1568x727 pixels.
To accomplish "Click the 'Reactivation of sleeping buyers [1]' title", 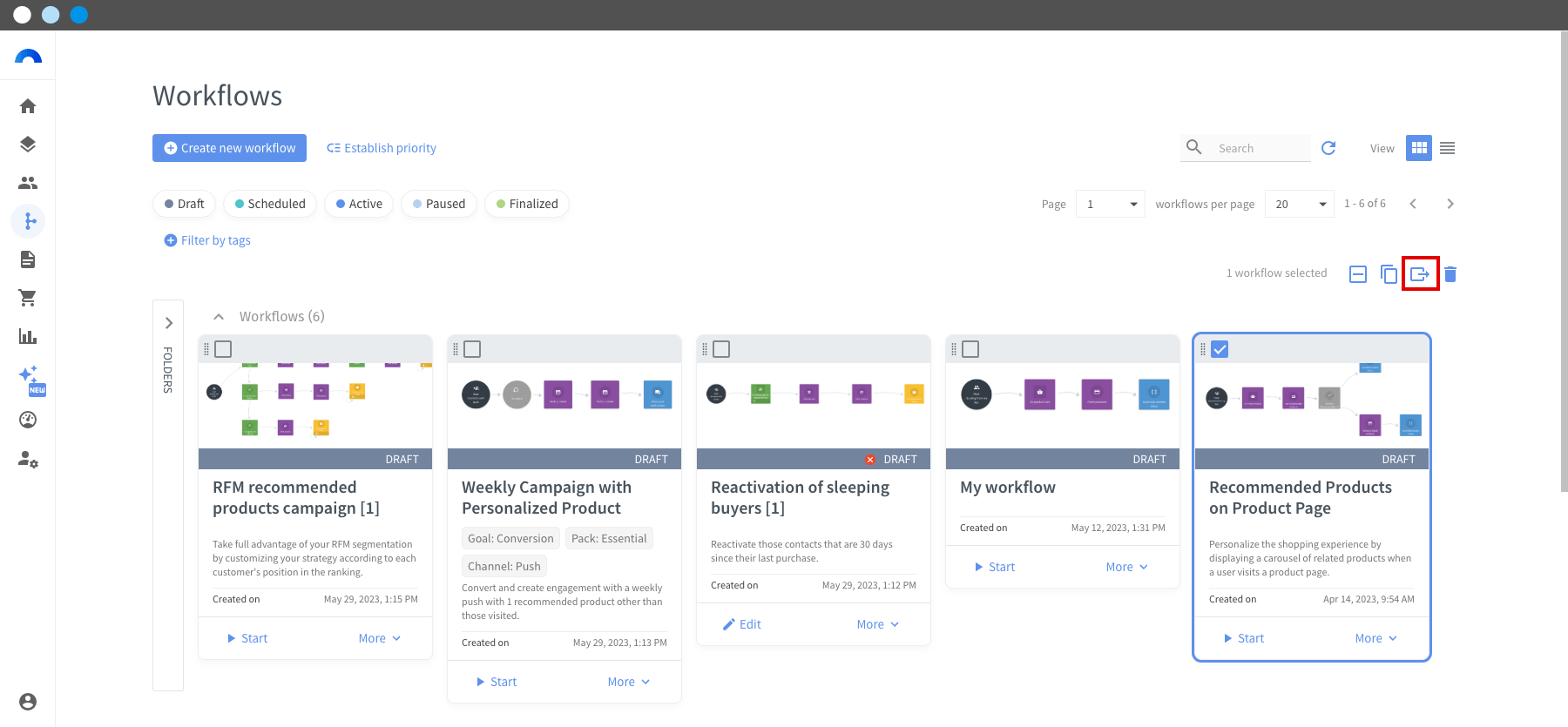I will 800,498.
